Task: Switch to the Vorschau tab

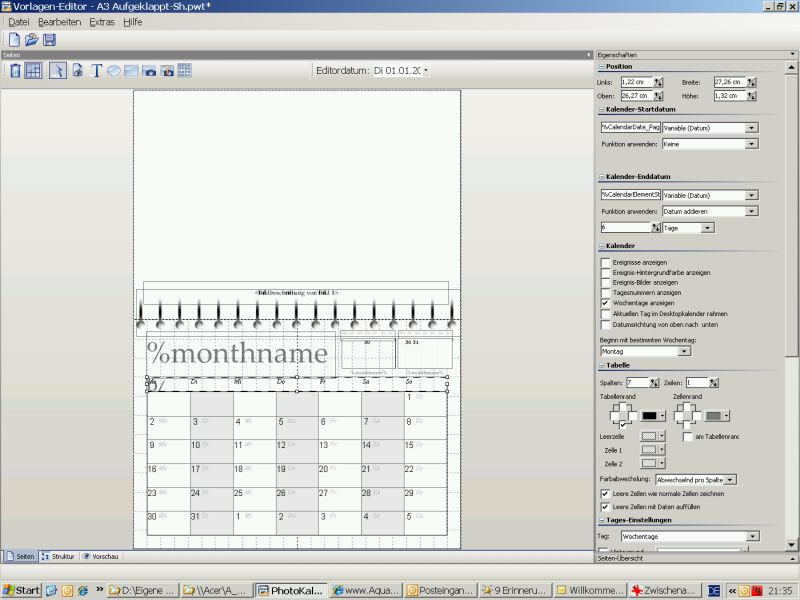Action: point(100,556)
